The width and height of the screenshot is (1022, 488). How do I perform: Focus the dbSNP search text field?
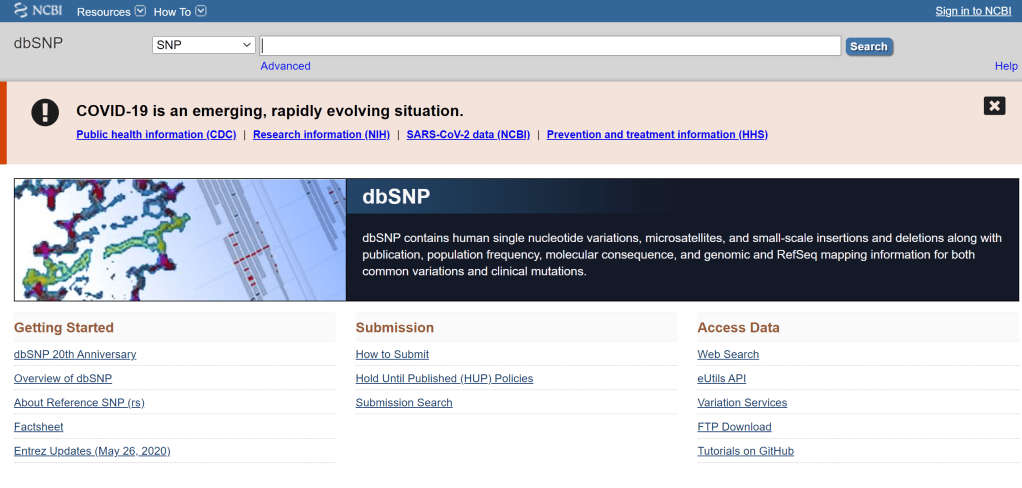(x=550, y=46)
